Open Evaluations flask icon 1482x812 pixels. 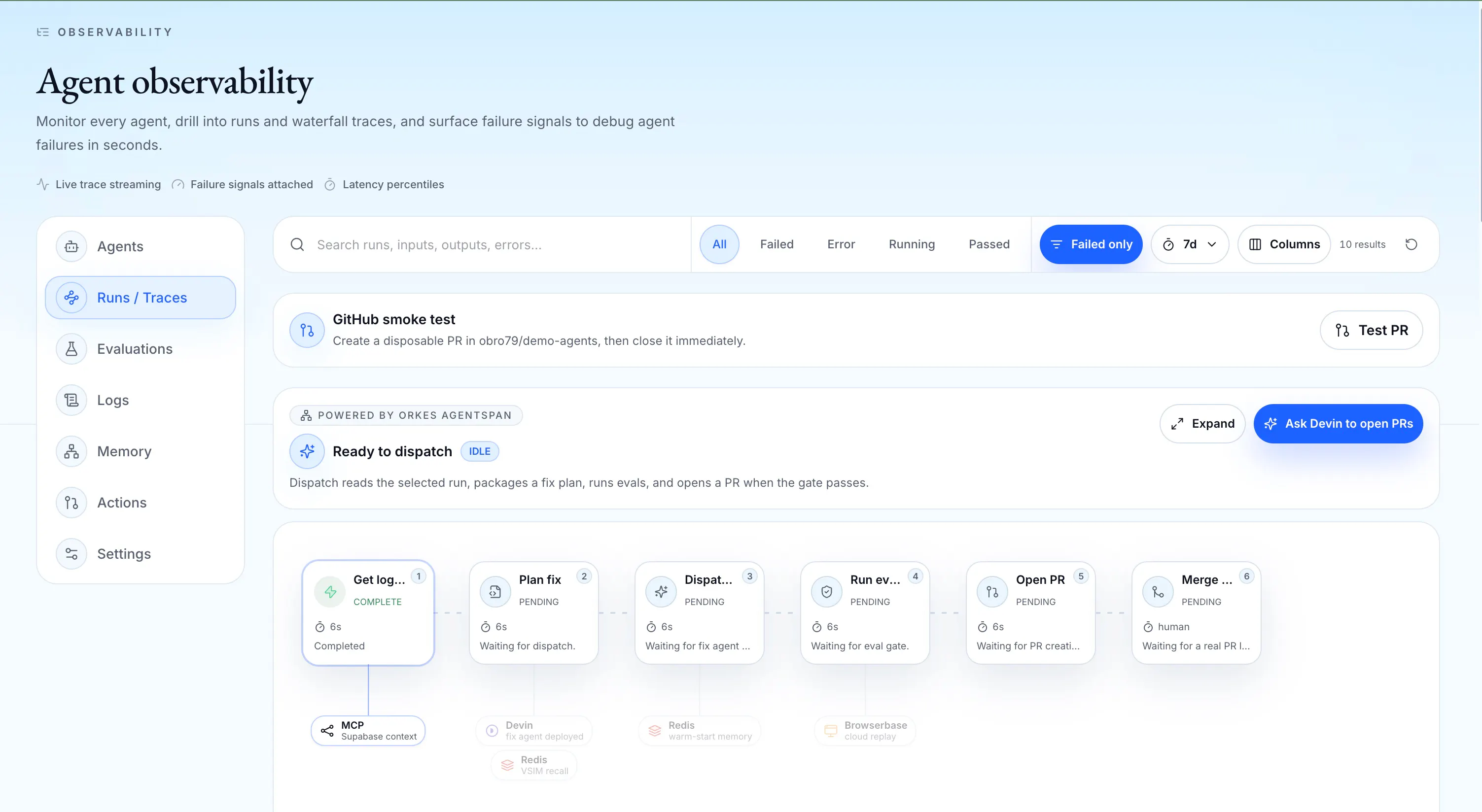point(71,348)
